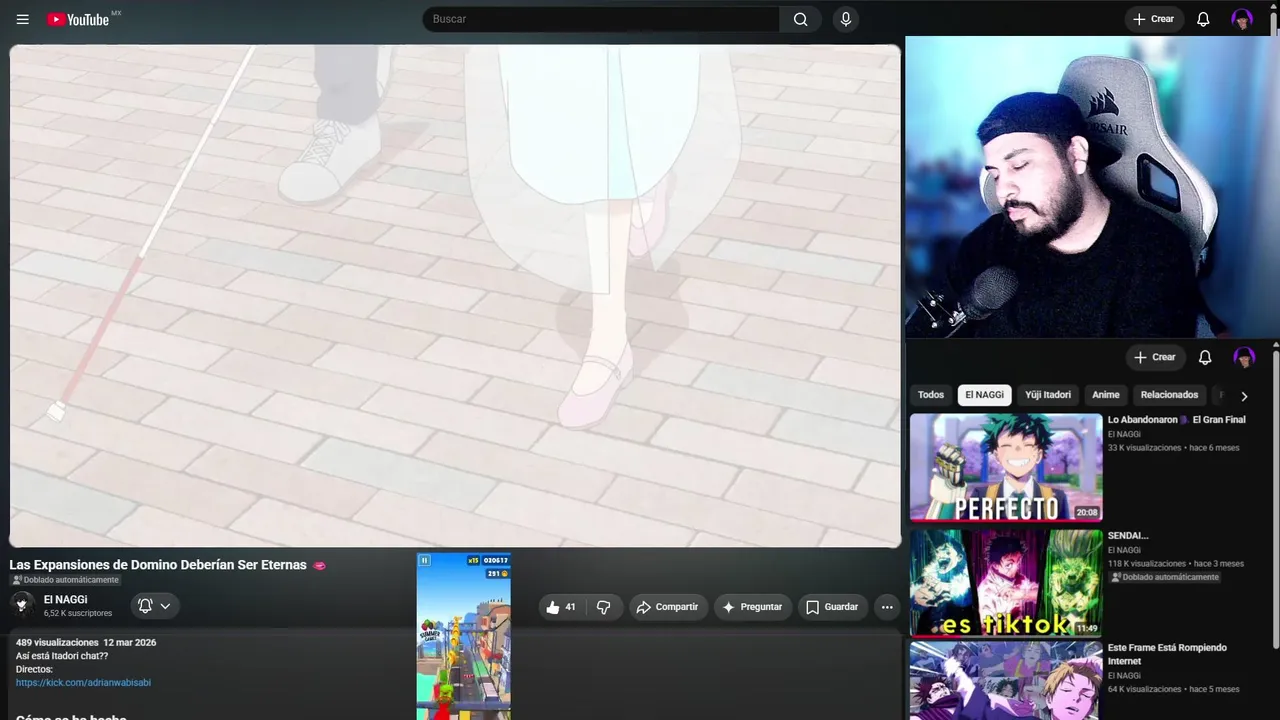Select the Yūji Itadori filter chip
The image size is (1280, 720).
click(x=1048, y=395)
